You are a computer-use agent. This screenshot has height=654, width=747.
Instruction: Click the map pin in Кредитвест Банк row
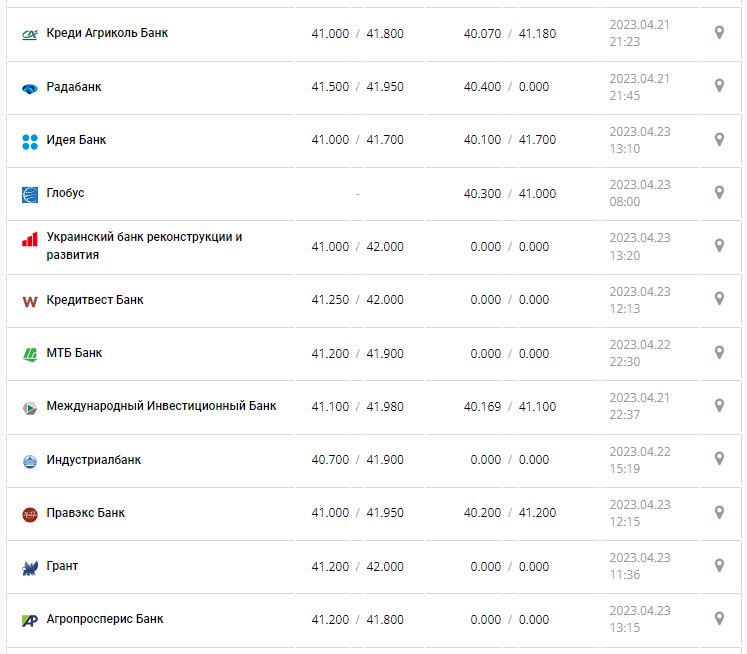719,299
